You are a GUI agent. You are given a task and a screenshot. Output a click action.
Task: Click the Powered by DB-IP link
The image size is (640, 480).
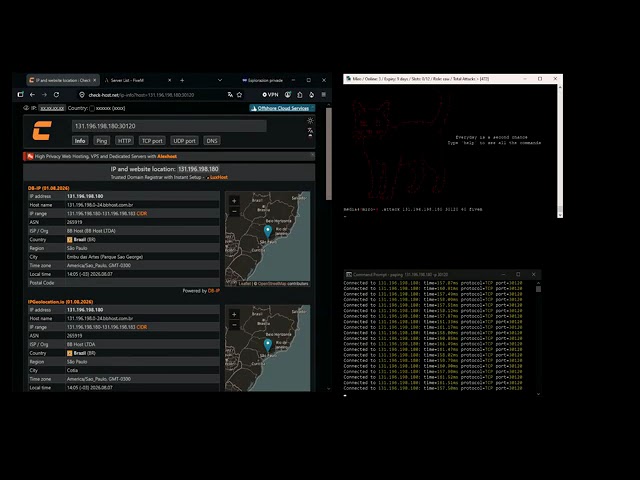[x=214, y=291]
